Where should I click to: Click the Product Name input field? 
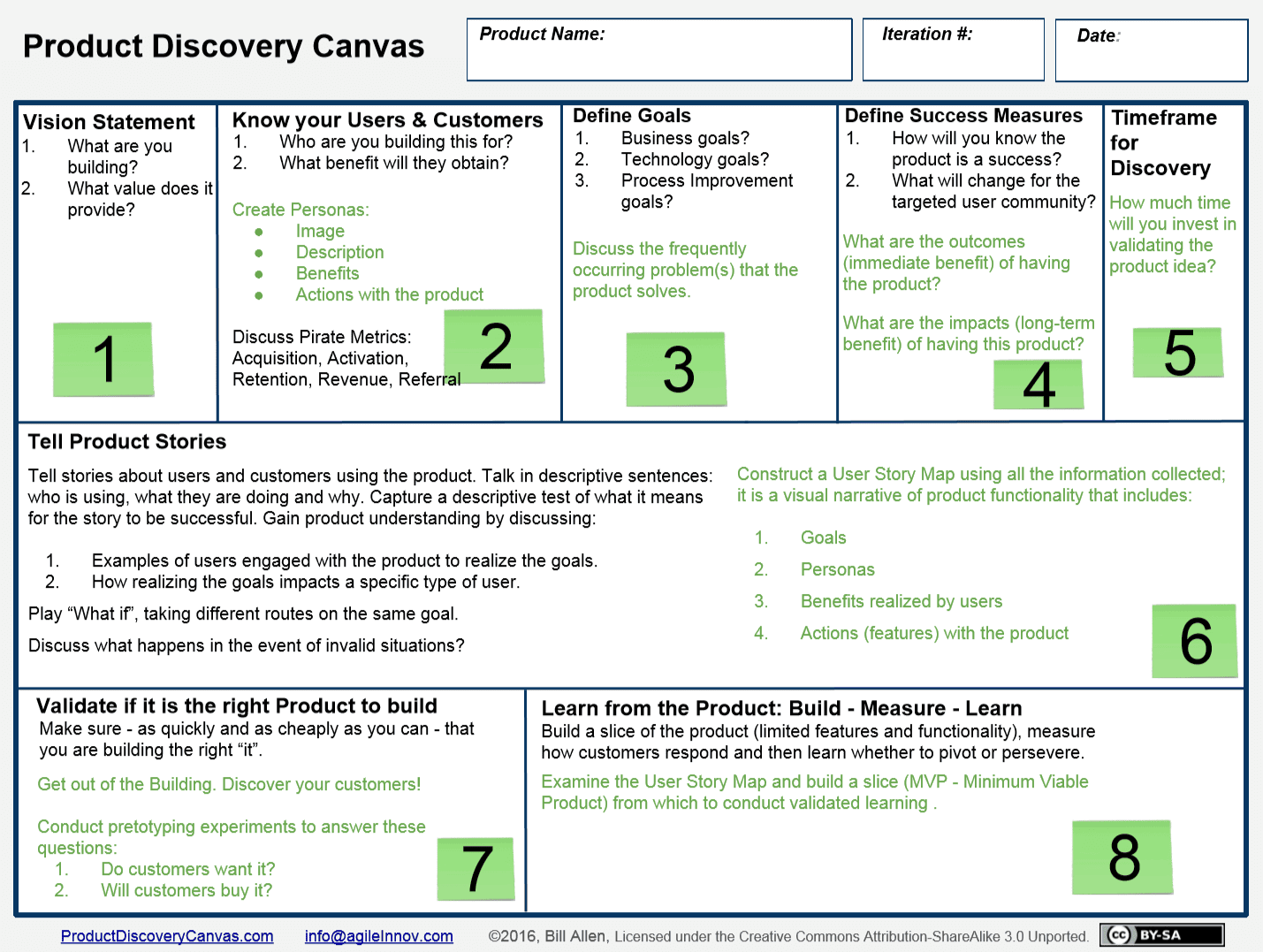659,50
